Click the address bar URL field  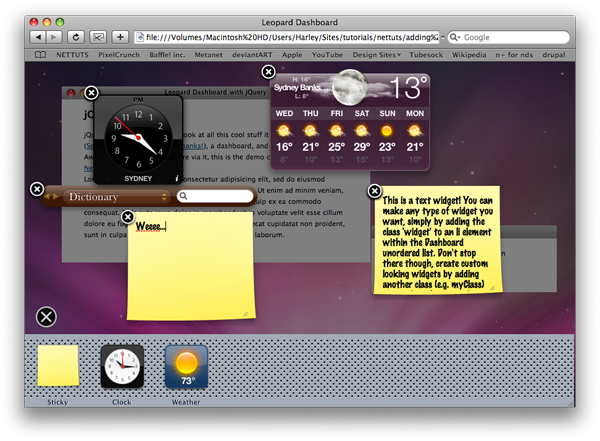pyautogui.click(x=287, y=37)
